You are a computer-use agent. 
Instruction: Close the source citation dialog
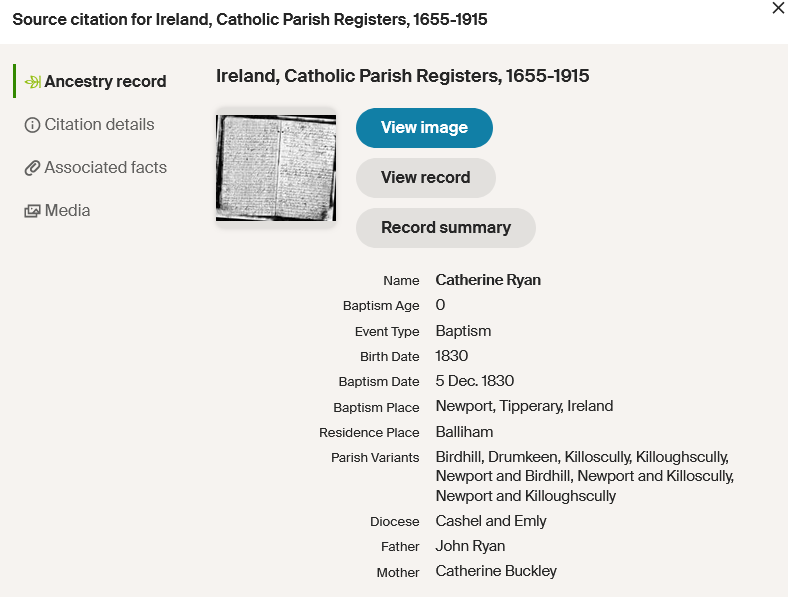coord(778,8)
